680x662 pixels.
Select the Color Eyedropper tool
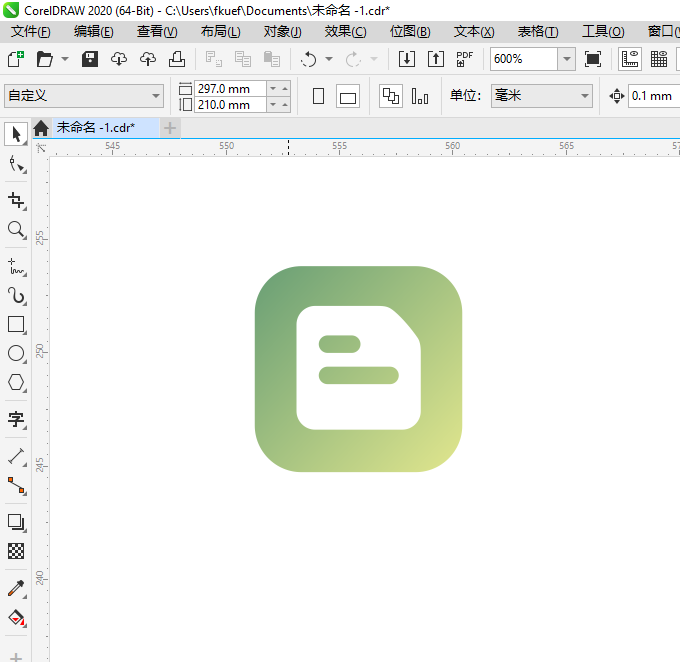point(16,588)
